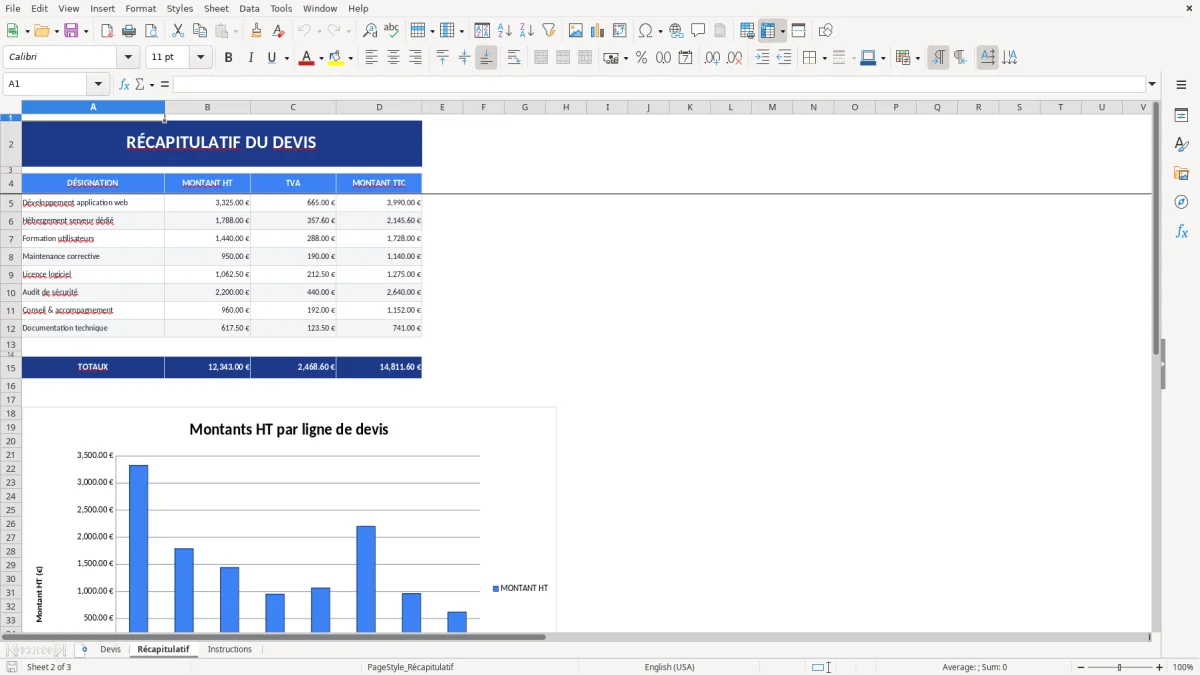Toggle Align Bottom button

coord(486,58)
